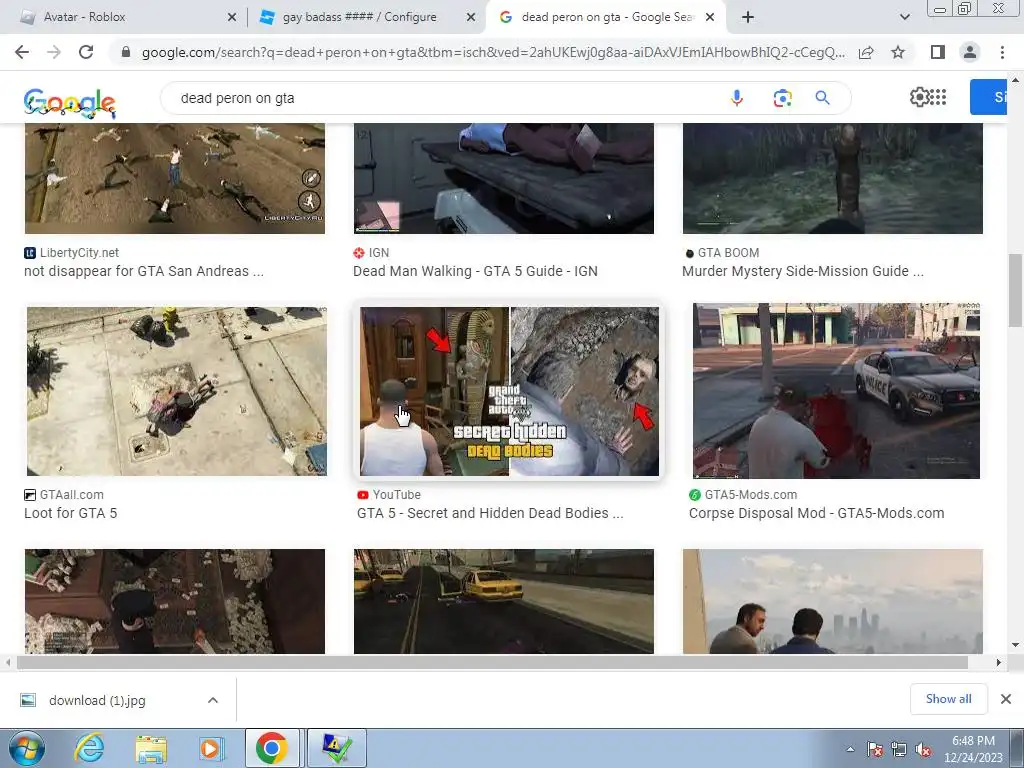Image resolution: width=1024 pixels, height=768 pixels.
Task: Open the YouTube source link
Action: 389,495
